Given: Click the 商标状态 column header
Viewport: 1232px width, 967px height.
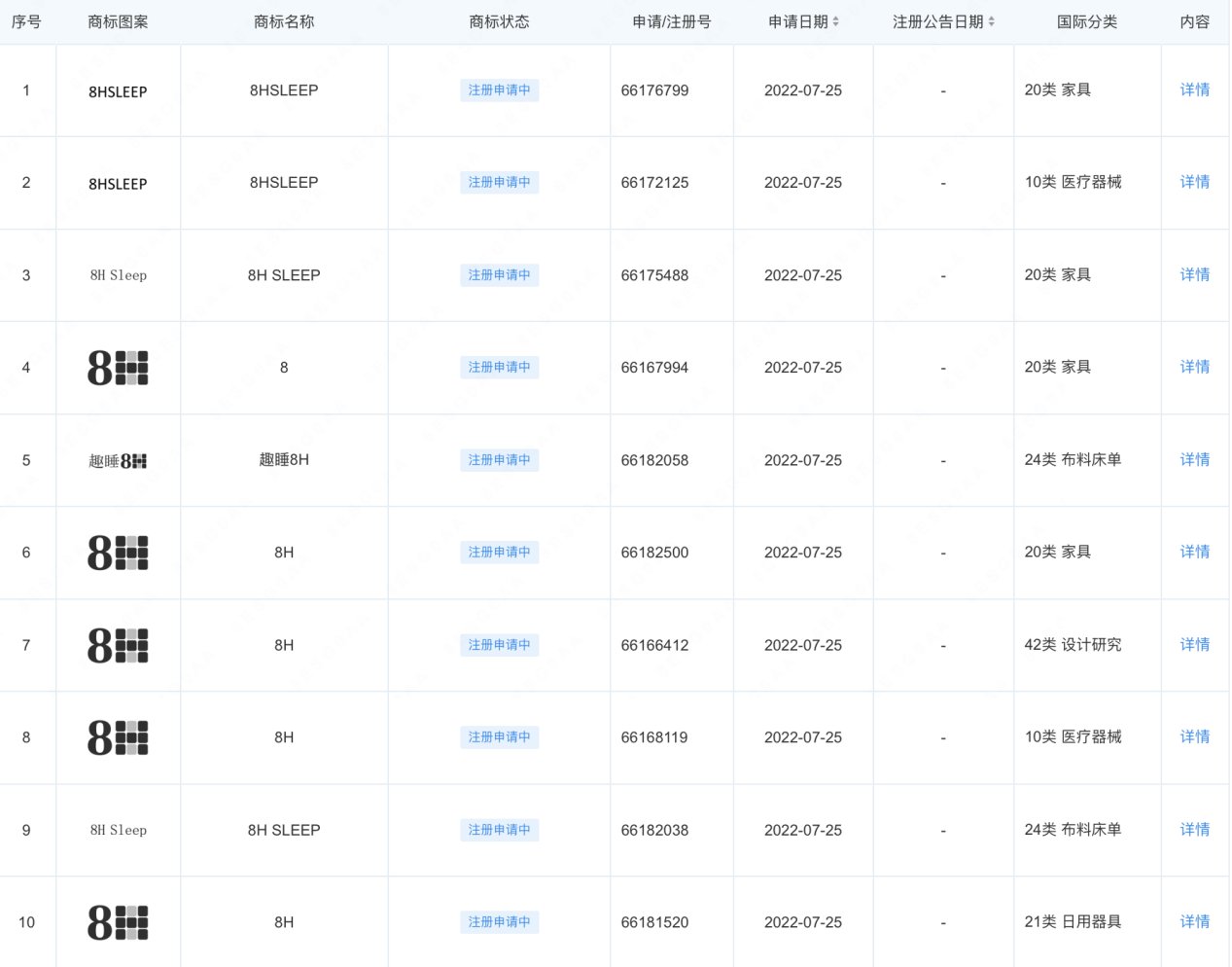Looking at the screenshot, I should point(499,21).
